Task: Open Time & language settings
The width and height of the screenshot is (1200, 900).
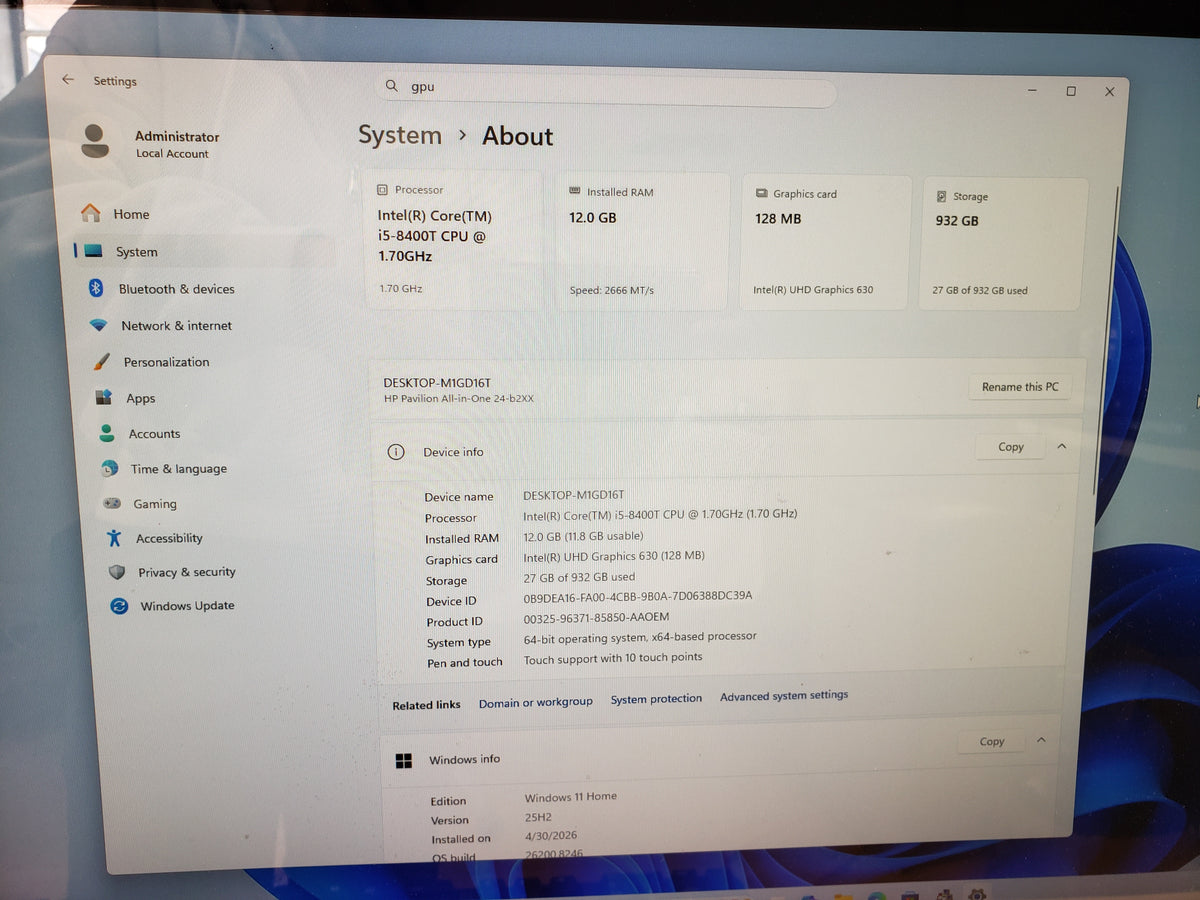Action: [x=179, y=469]
